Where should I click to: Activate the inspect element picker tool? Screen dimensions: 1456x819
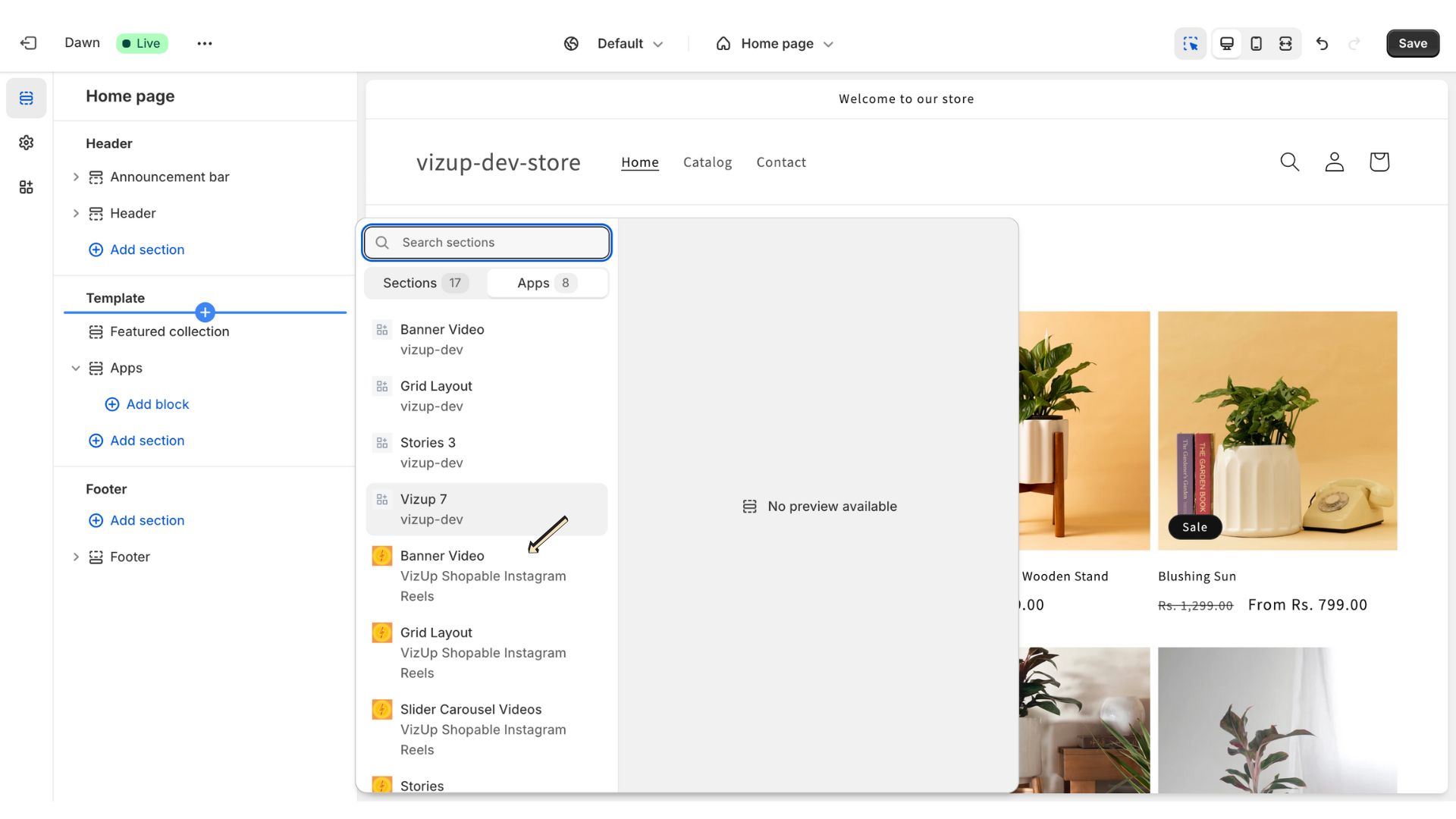1191,43
